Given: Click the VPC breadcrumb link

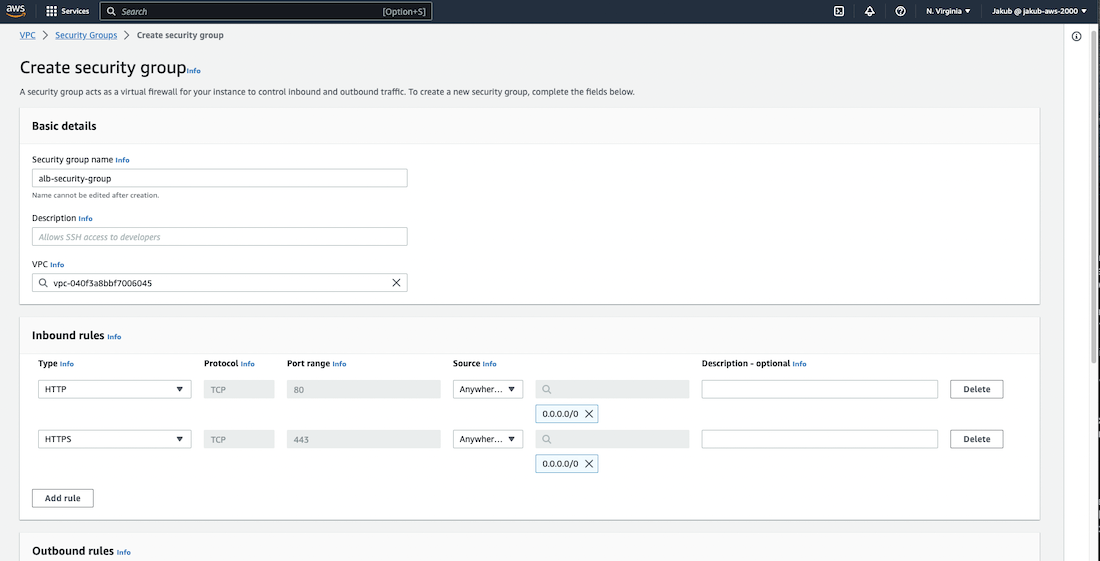Looking at the screenshot, I should click(x=28, y=35).
